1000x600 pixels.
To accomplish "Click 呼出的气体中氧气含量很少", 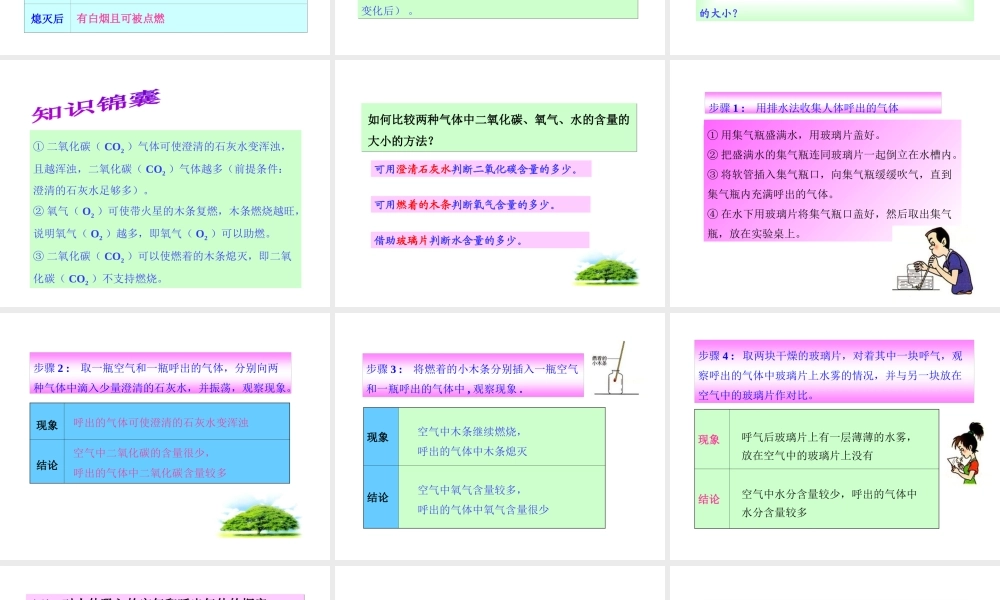I will coord(483,509).
